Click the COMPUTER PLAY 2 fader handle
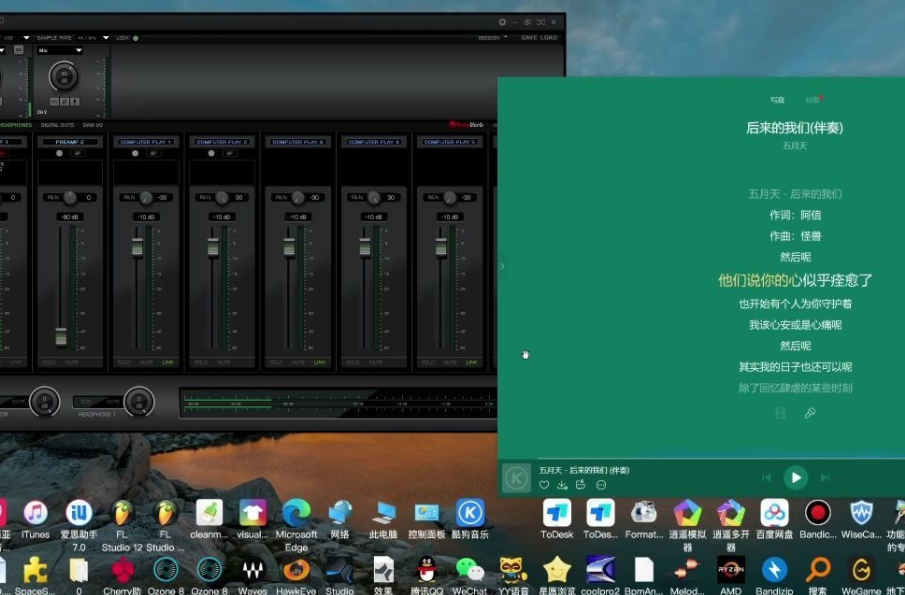905x595 pixels. click(x=213, y=246)
